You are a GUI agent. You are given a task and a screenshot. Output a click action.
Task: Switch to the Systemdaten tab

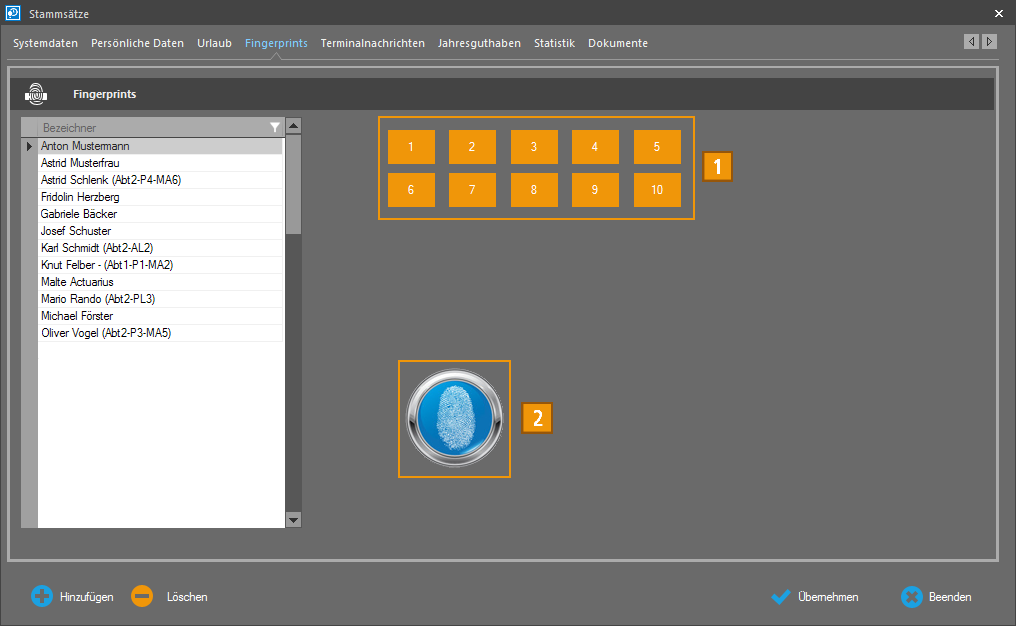pos(45,43)
